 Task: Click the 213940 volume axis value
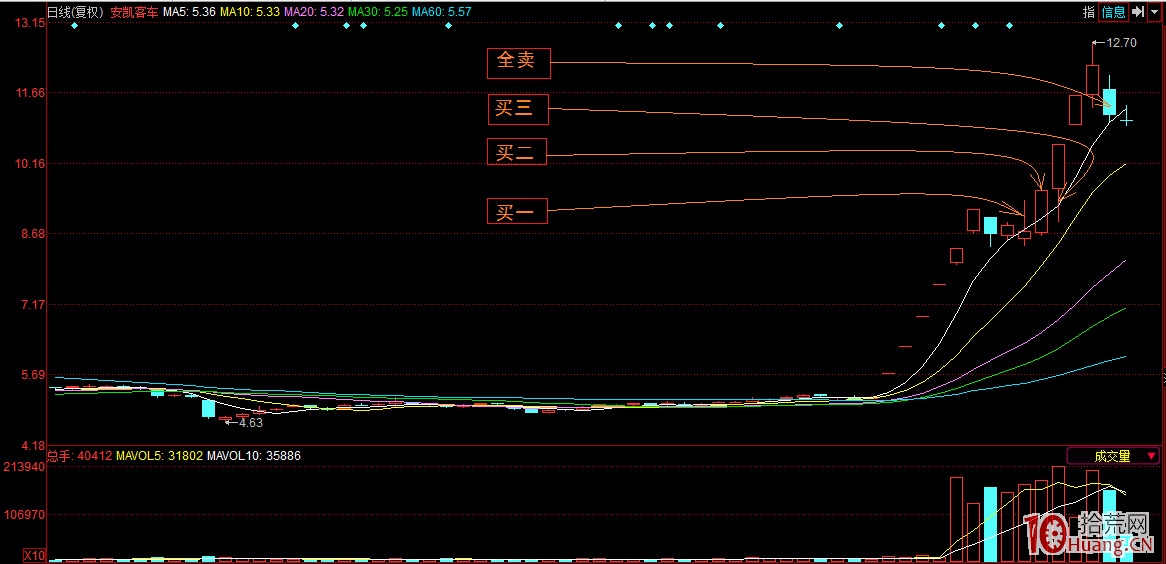tap(25, 467)
